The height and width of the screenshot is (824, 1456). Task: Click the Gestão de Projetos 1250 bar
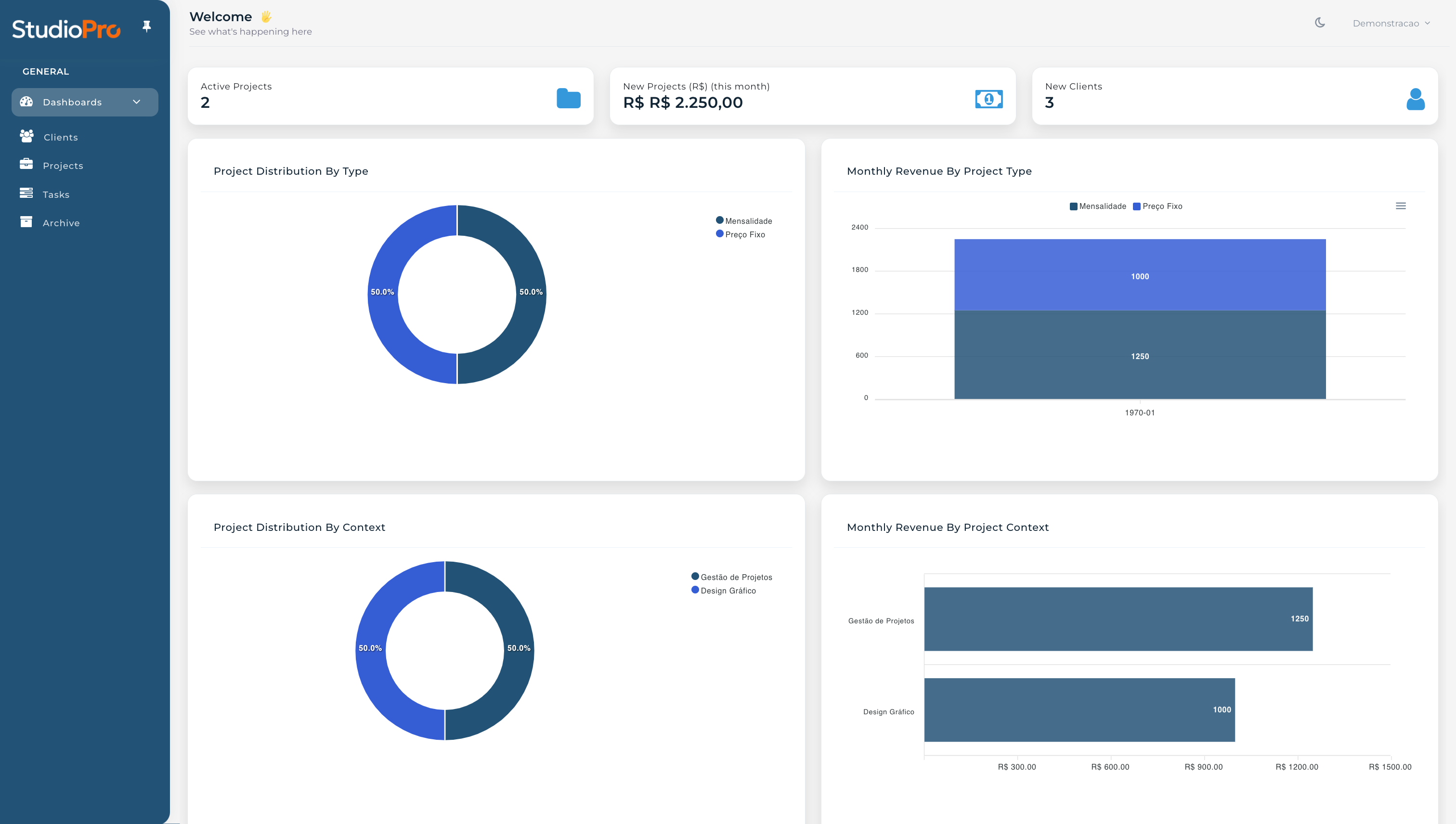pos(1118,619)
